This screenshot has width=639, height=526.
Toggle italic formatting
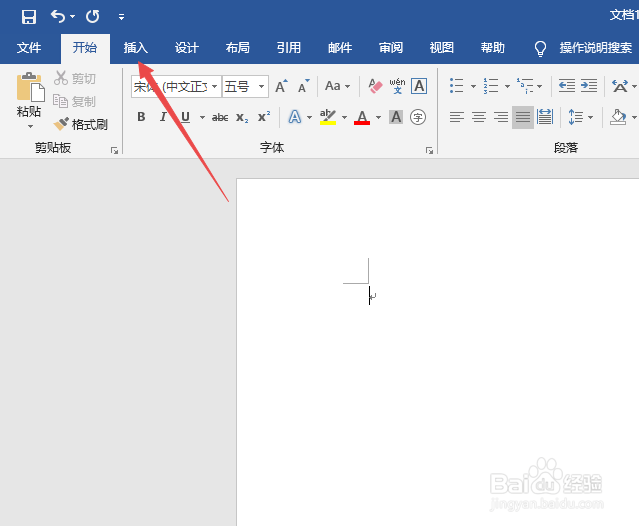[x=163, y=117]
